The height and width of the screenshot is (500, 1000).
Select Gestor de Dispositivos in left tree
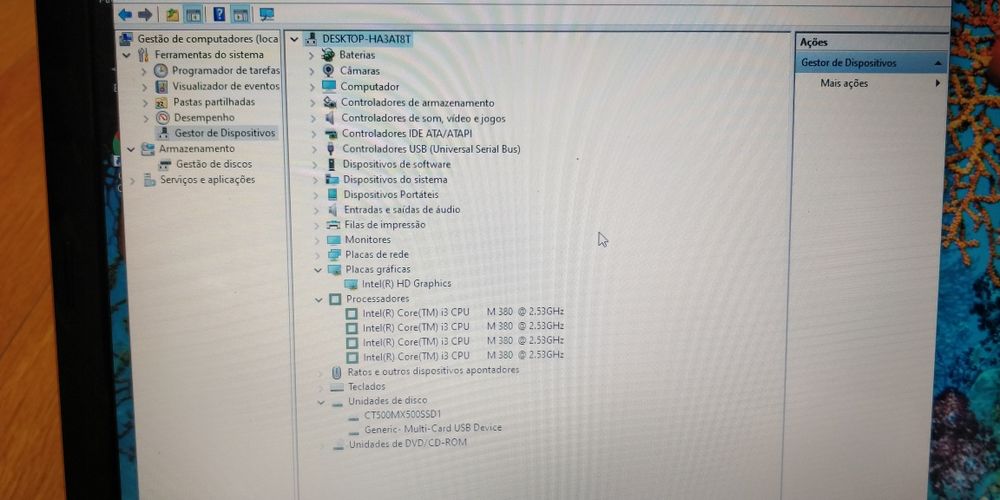pyautogui.click(x=225, y=133)
